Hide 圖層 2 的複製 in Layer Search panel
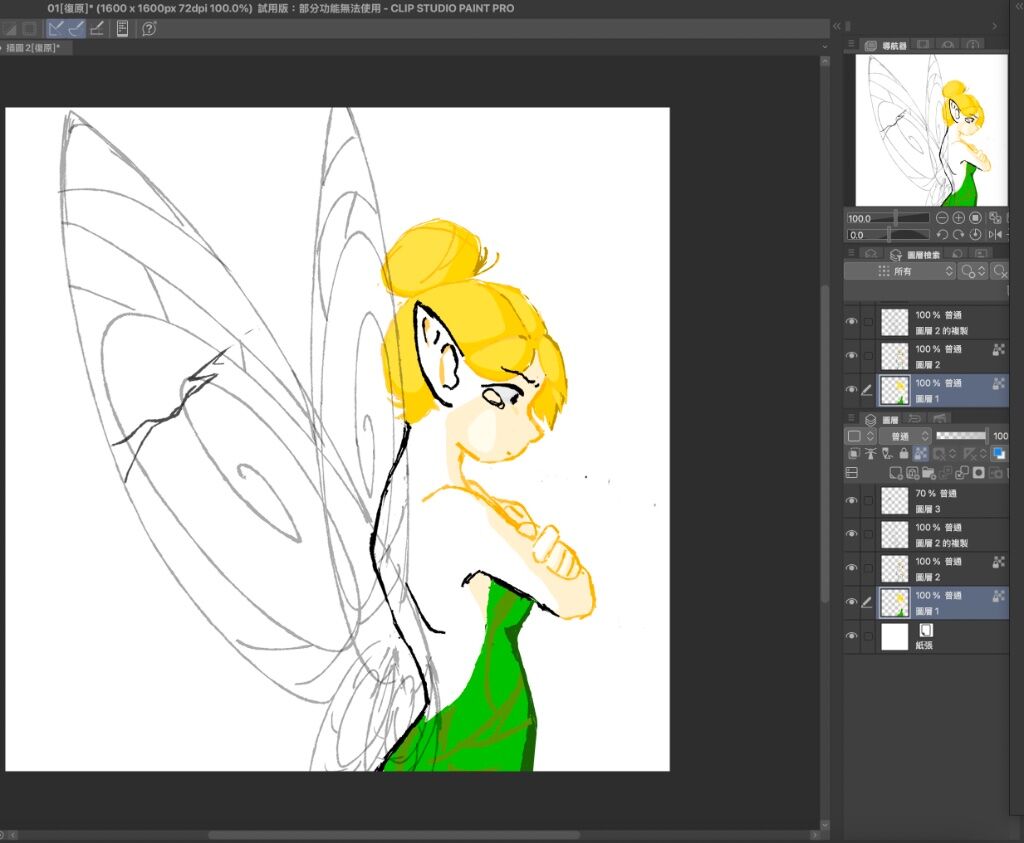Viewport: 1024px width, 843px height. pyautogui.click(x=852, y=322)
